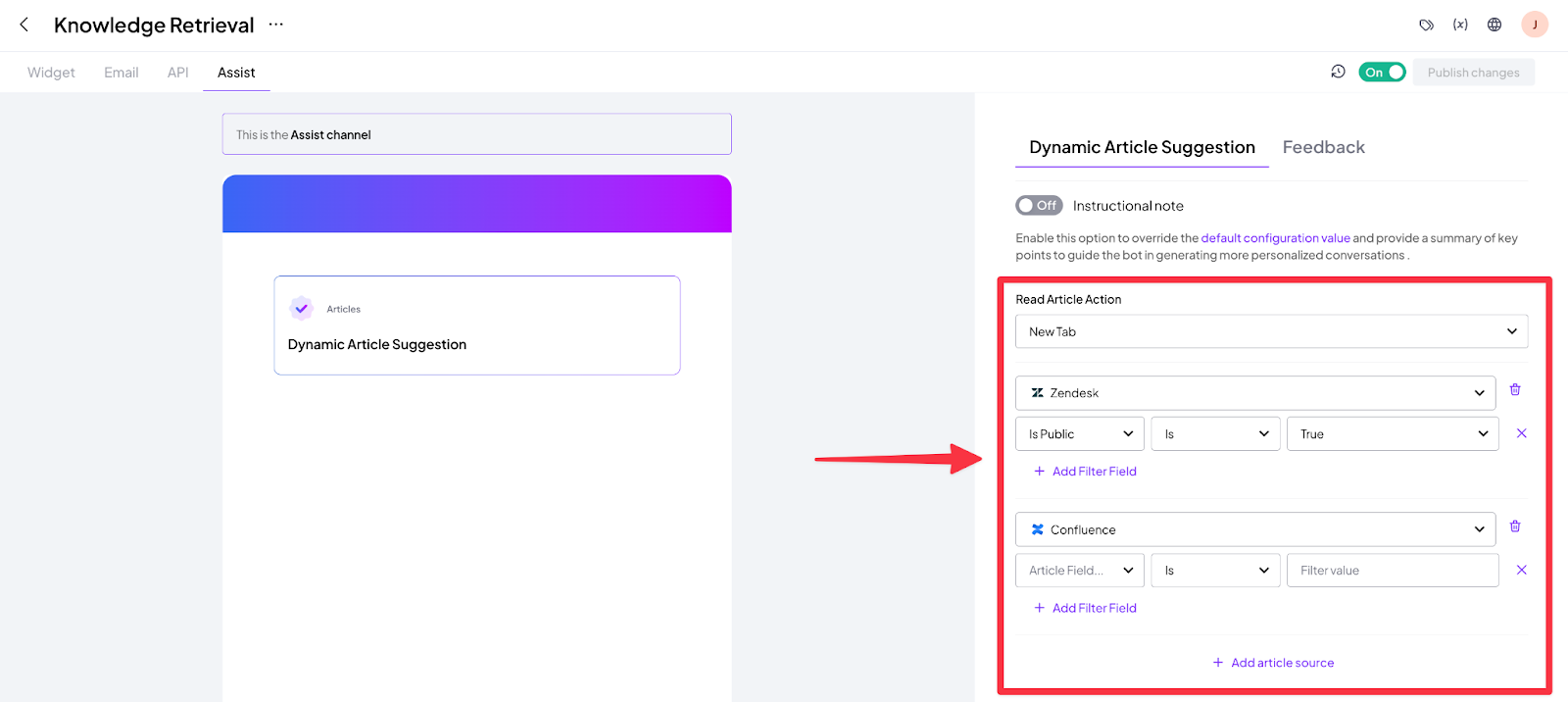Screen dimensions: 1568x702
Task: Open the Is operator dropdown in Confluence
Action: pyautogui.click(x=1215, y=571)
